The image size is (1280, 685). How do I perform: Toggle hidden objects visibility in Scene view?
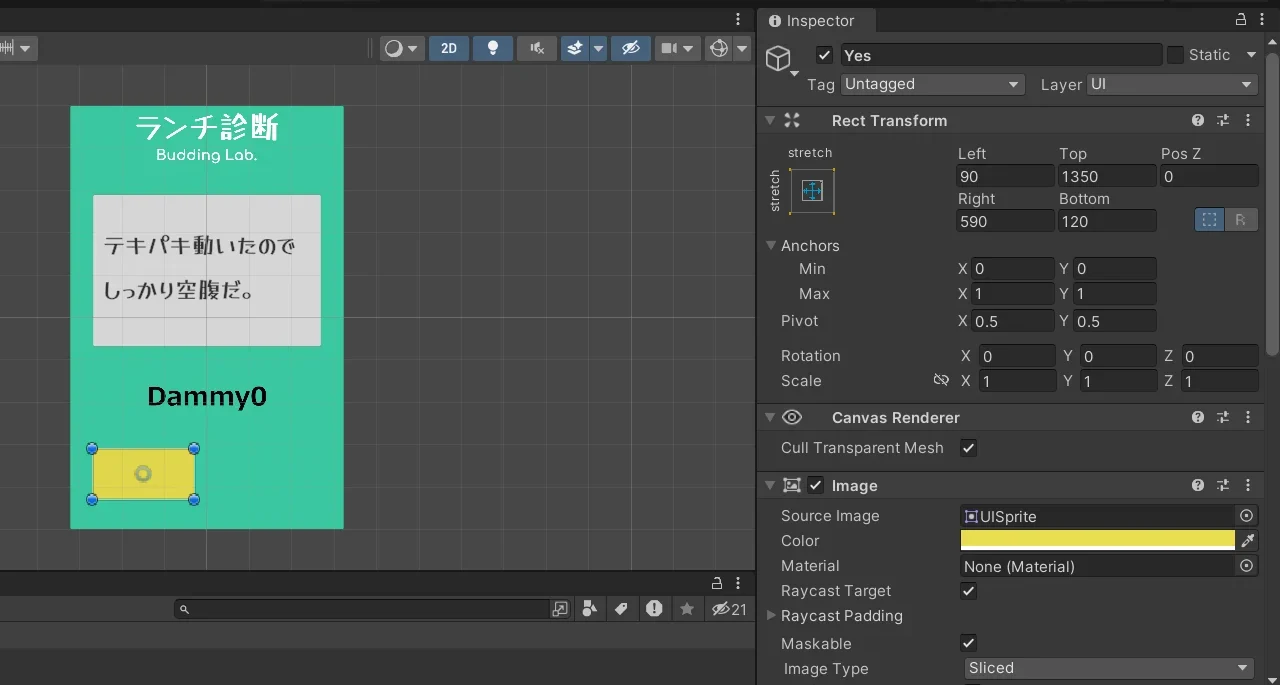click(630, 48)
